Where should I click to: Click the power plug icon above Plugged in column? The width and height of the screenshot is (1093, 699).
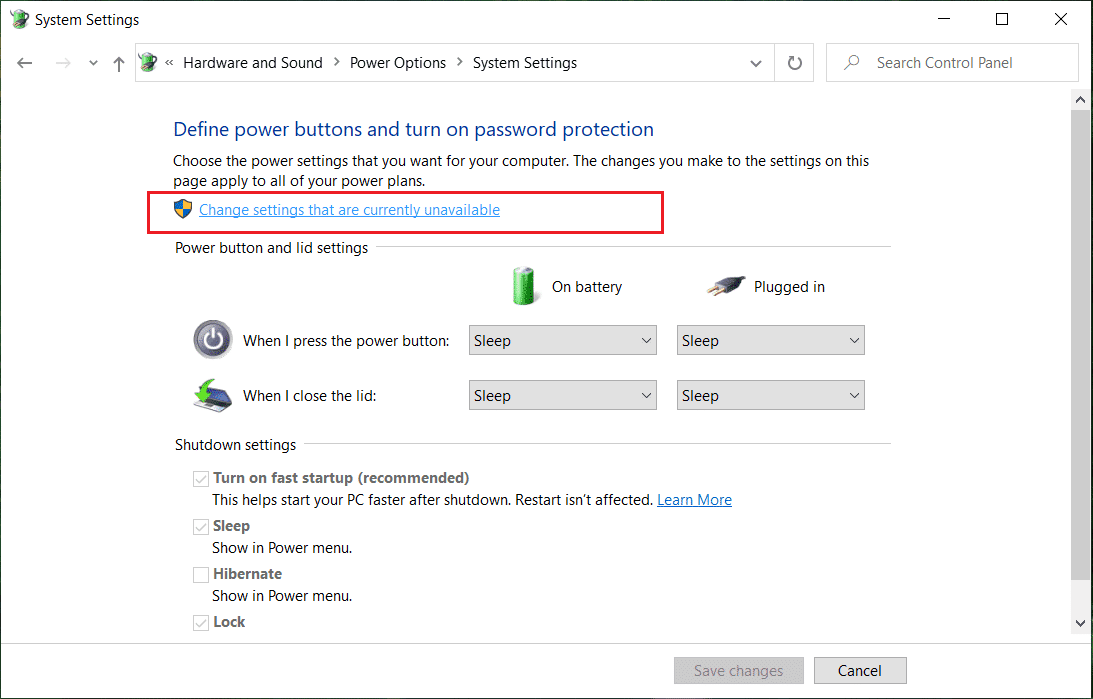[x=725, y=285]
